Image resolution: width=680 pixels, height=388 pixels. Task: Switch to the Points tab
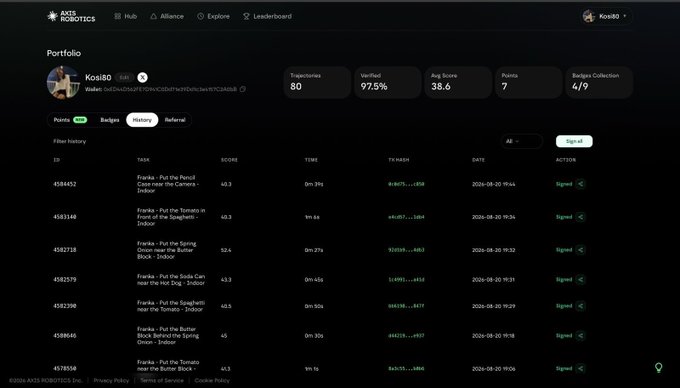(x=70, y=120)
